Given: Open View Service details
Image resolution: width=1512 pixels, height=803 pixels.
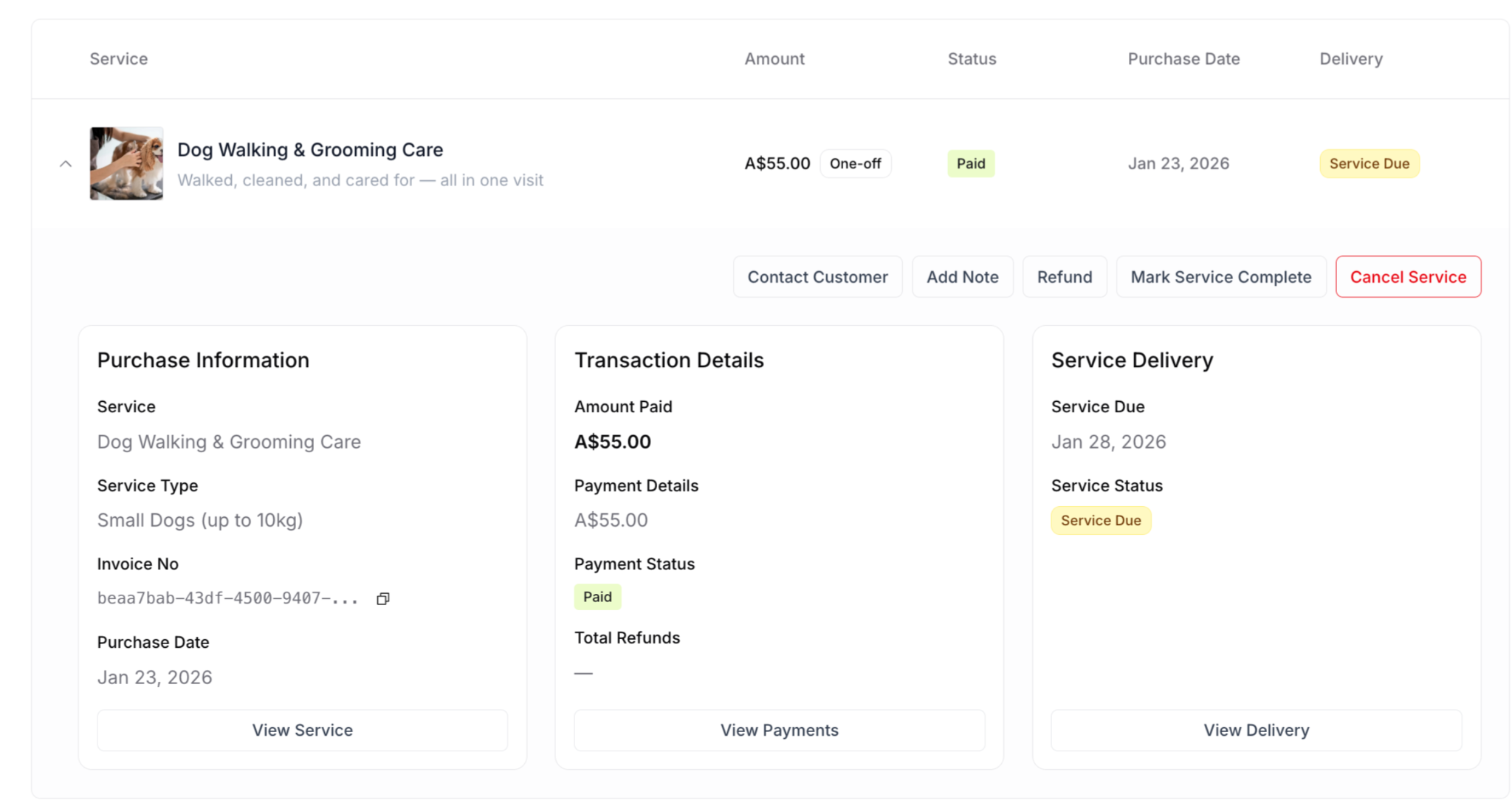Looking at the screenshot, I should [302, 730].
